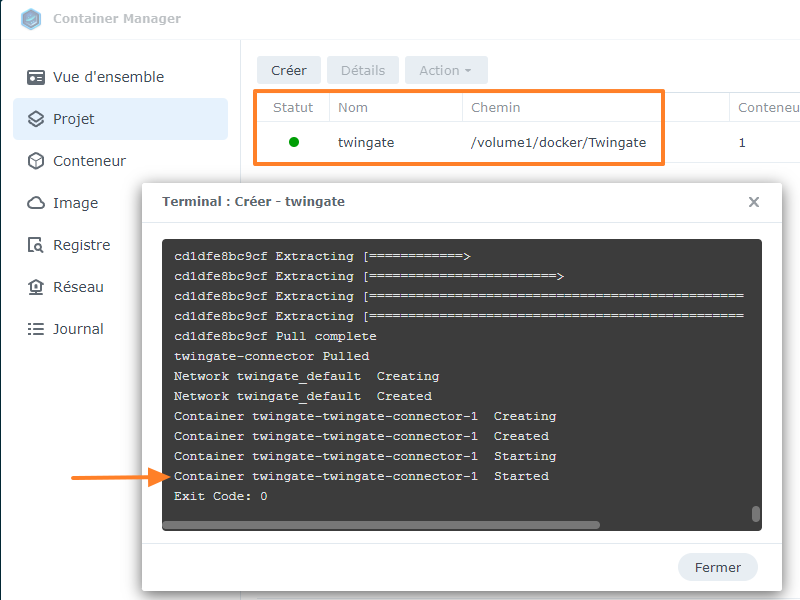Click the Image cloud icon
This screenshot has height=600, width=800.
(x=36, y=203)
